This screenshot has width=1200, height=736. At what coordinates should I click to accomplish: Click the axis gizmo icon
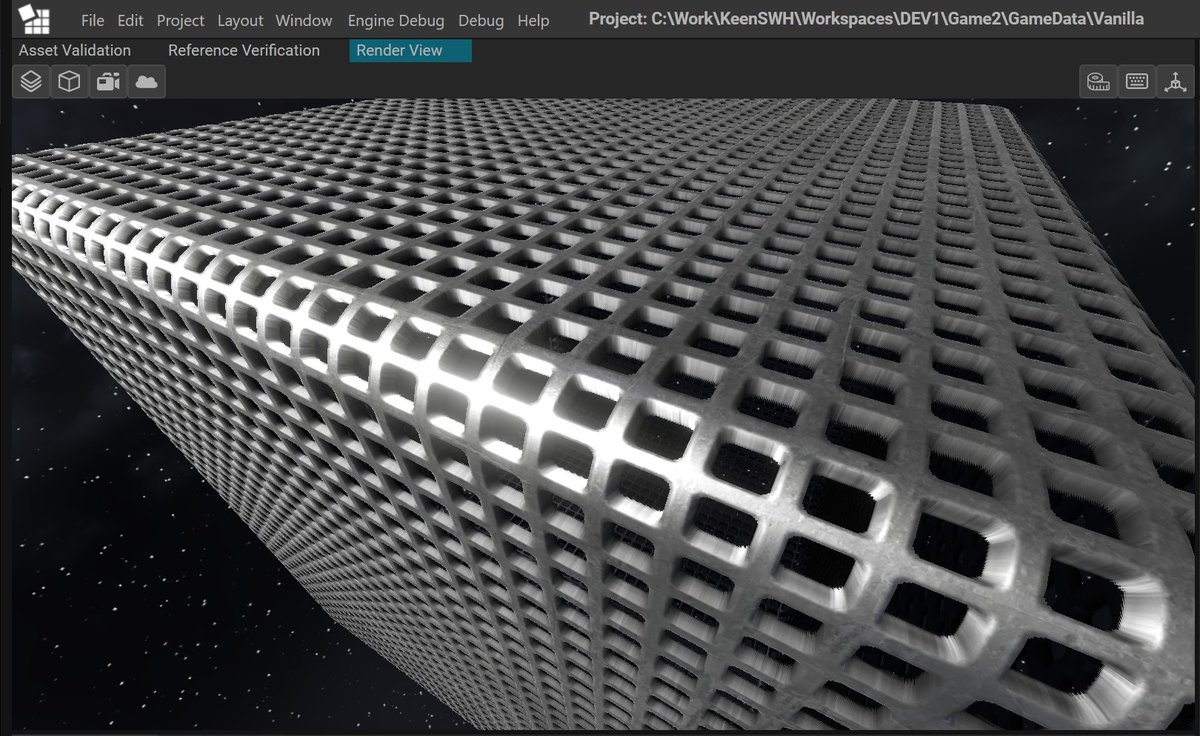[1175, 82]
